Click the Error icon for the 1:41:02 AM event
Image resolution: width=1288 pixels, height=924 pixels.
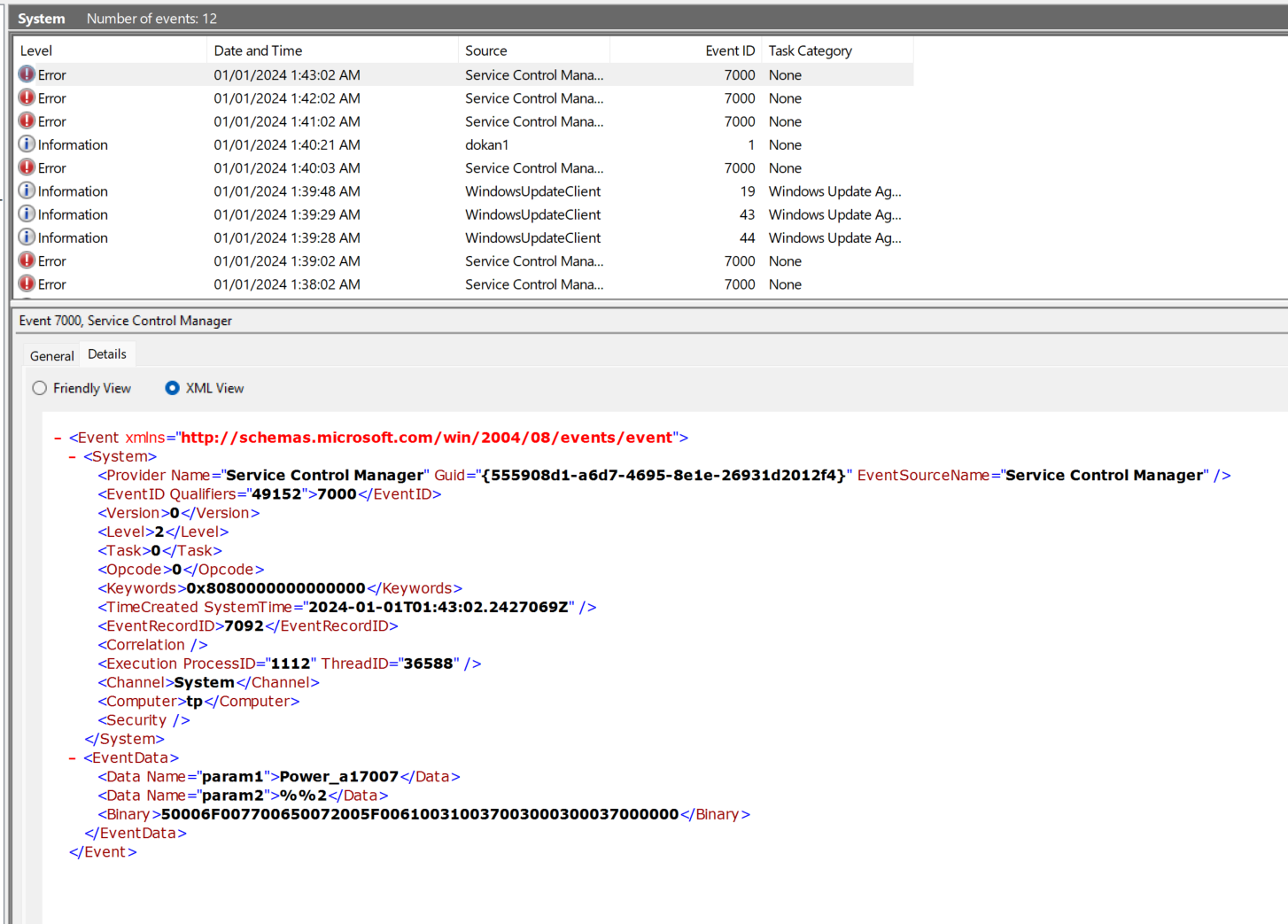pyautogui.click(x=27, y=120)
